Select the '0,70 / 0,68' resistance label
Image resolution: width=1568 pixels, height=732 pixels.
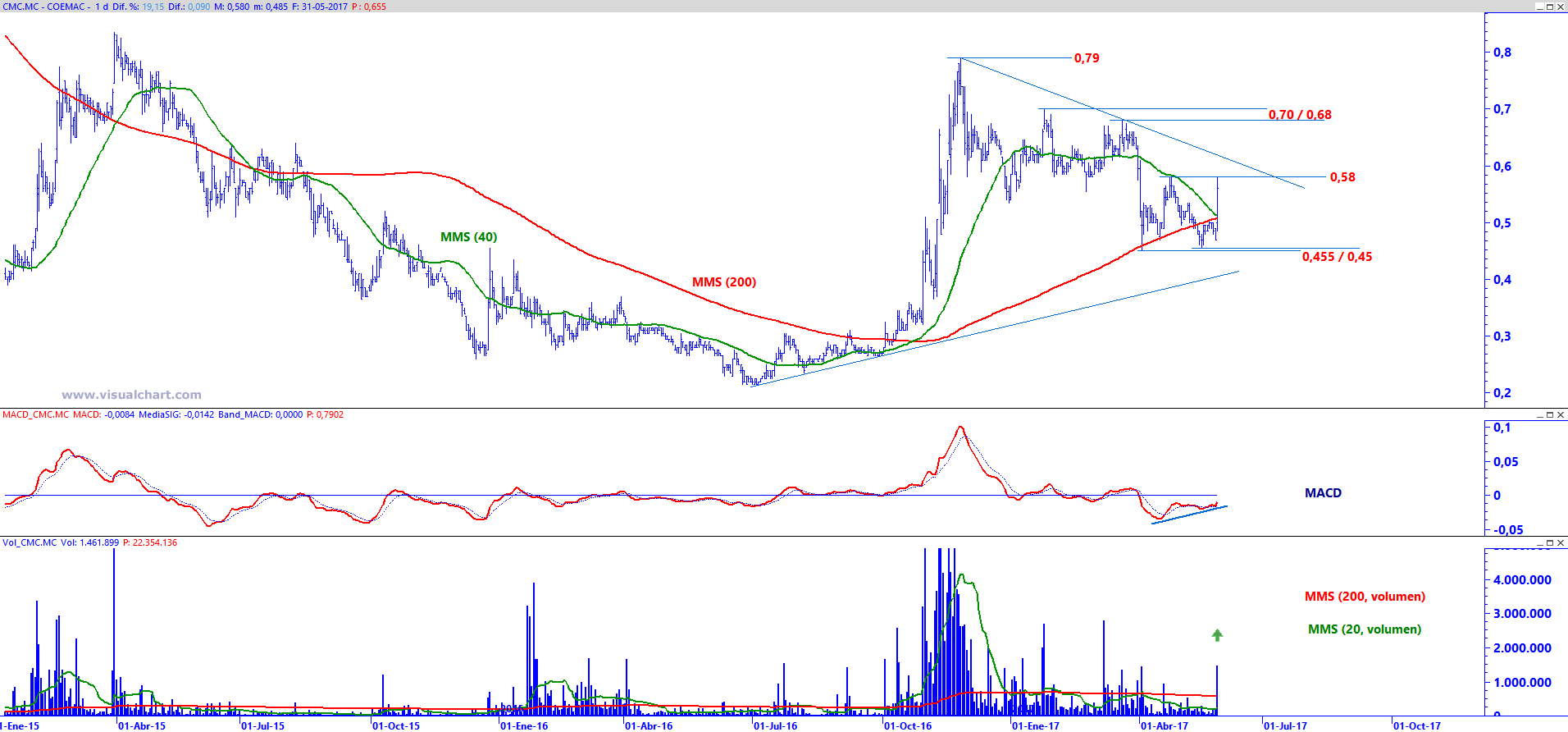tap(1300, 115)
